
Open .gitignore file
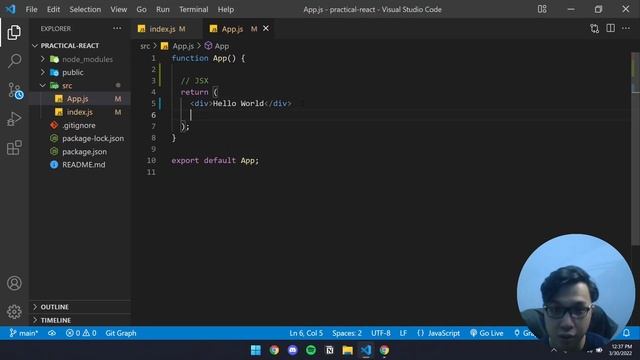pyautogui.click(x=80, y=125)
